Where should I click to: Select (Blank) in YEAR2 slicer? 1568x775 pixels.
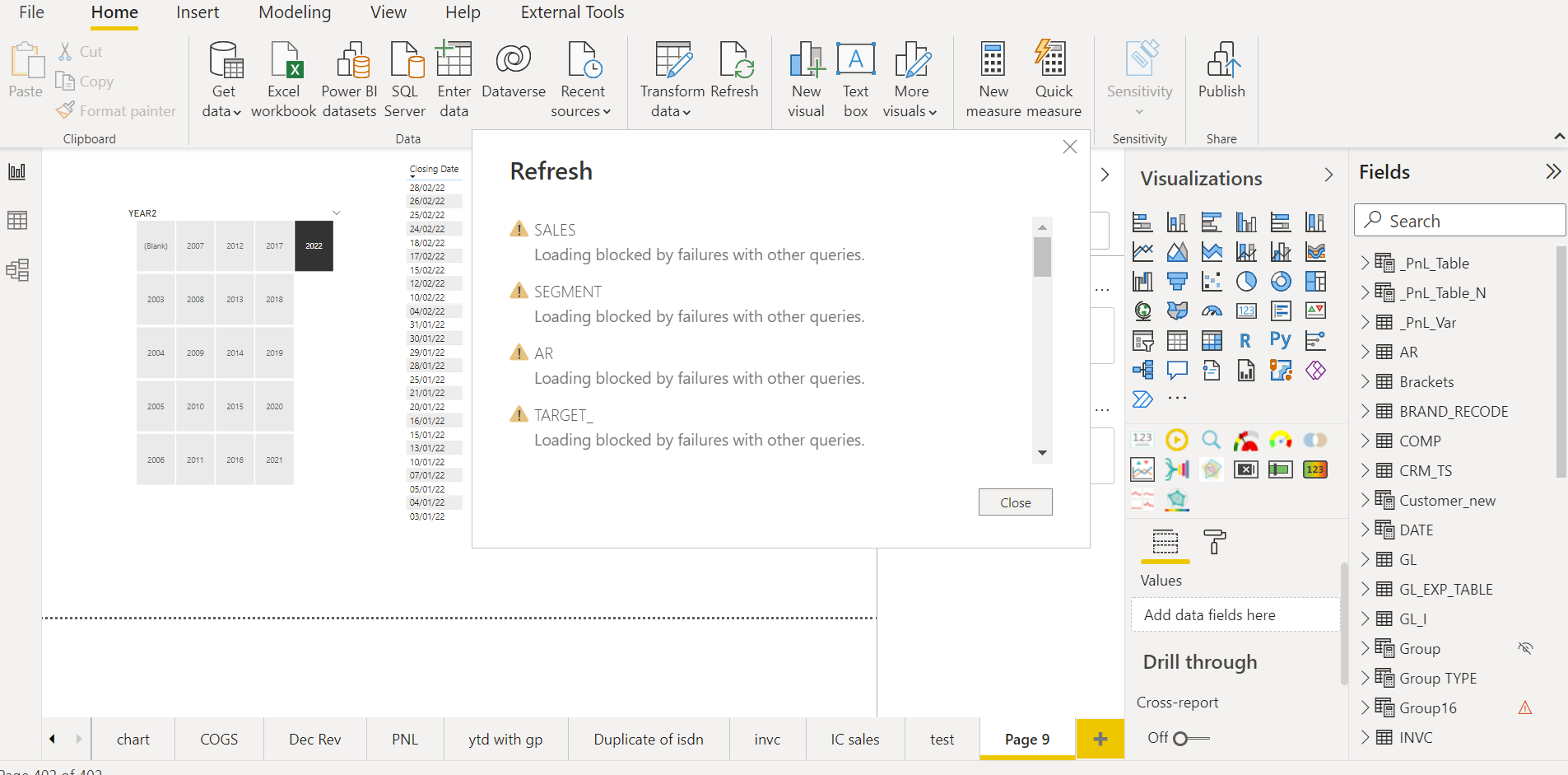(156, 245)
